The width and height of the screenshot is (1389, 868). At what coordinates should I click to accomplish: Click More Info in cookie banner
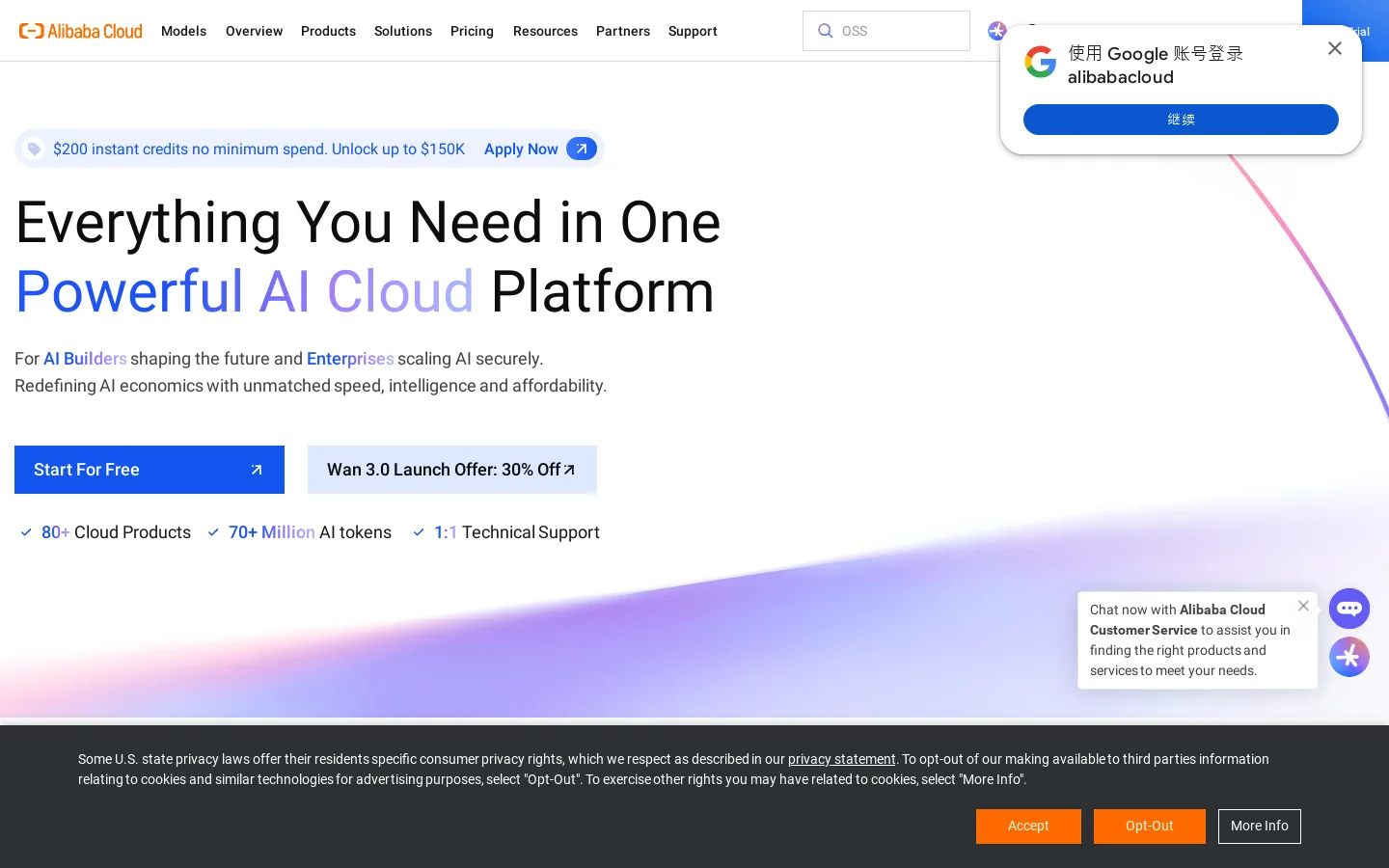point(1260,827)
